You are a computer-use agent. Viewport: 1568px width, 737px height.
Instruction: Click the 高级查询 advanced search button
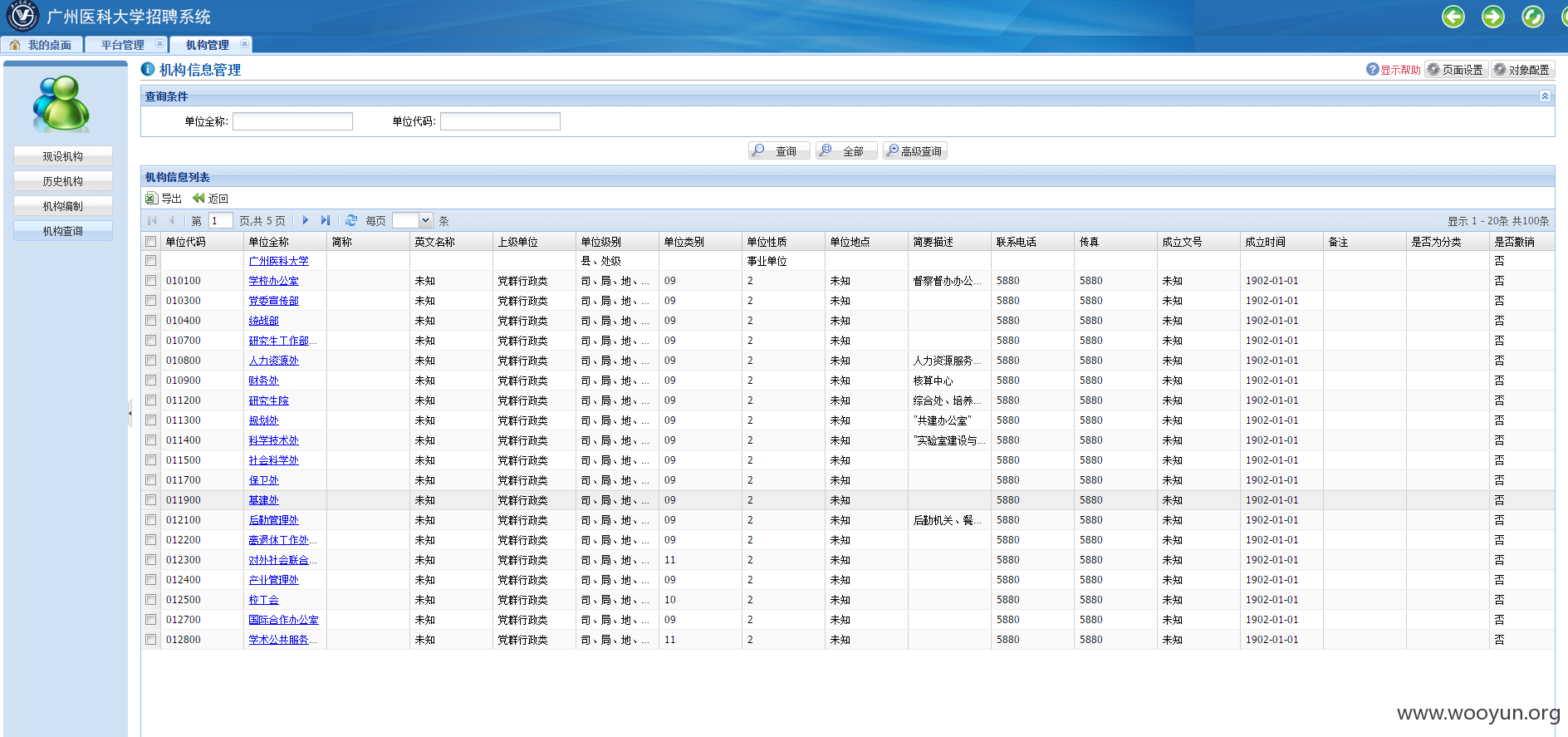tap(915, 150)
